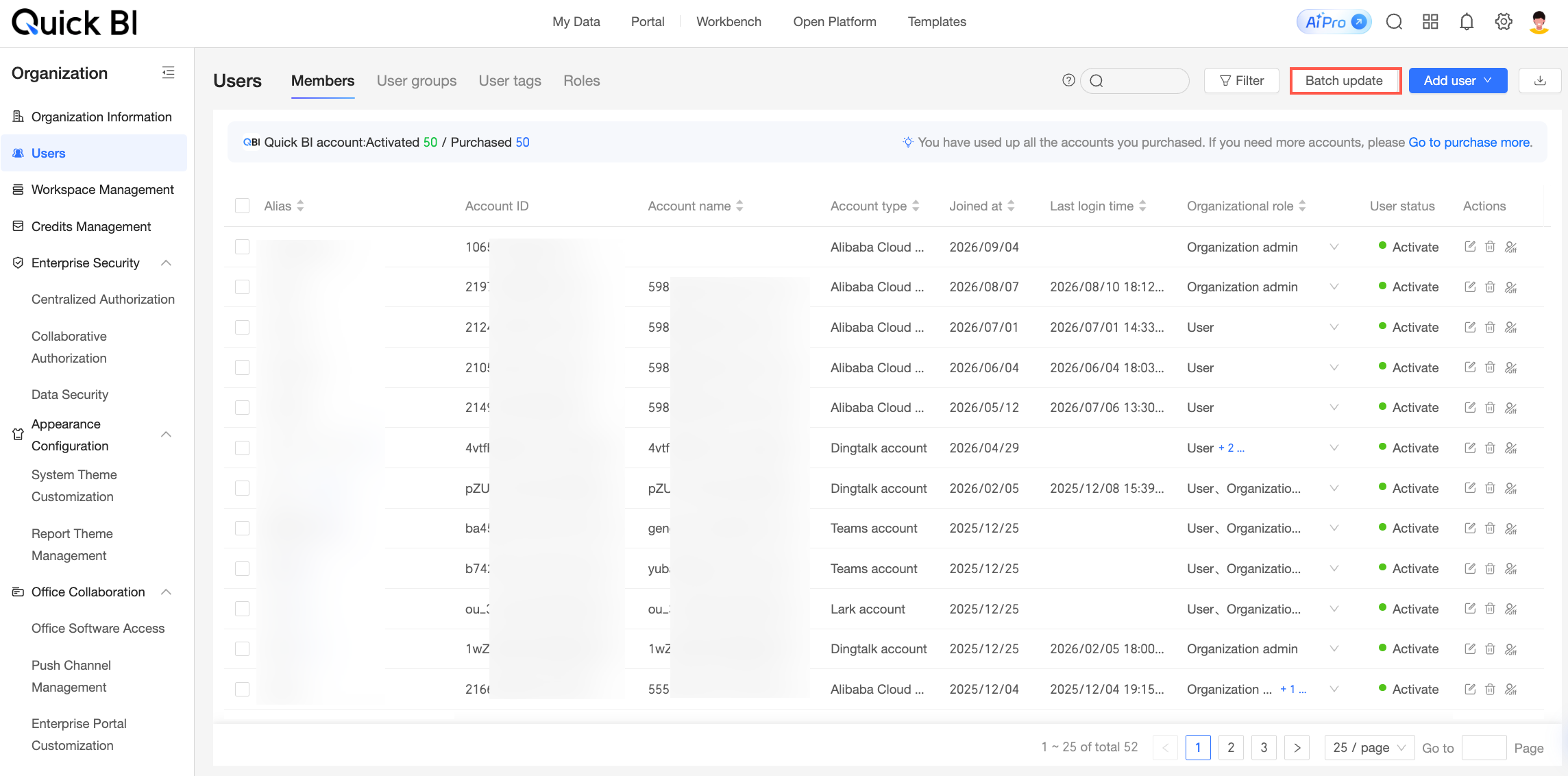Delete the user joined 2026/08/07
The image size is (1568, 776).
(x=1490, y=287)
